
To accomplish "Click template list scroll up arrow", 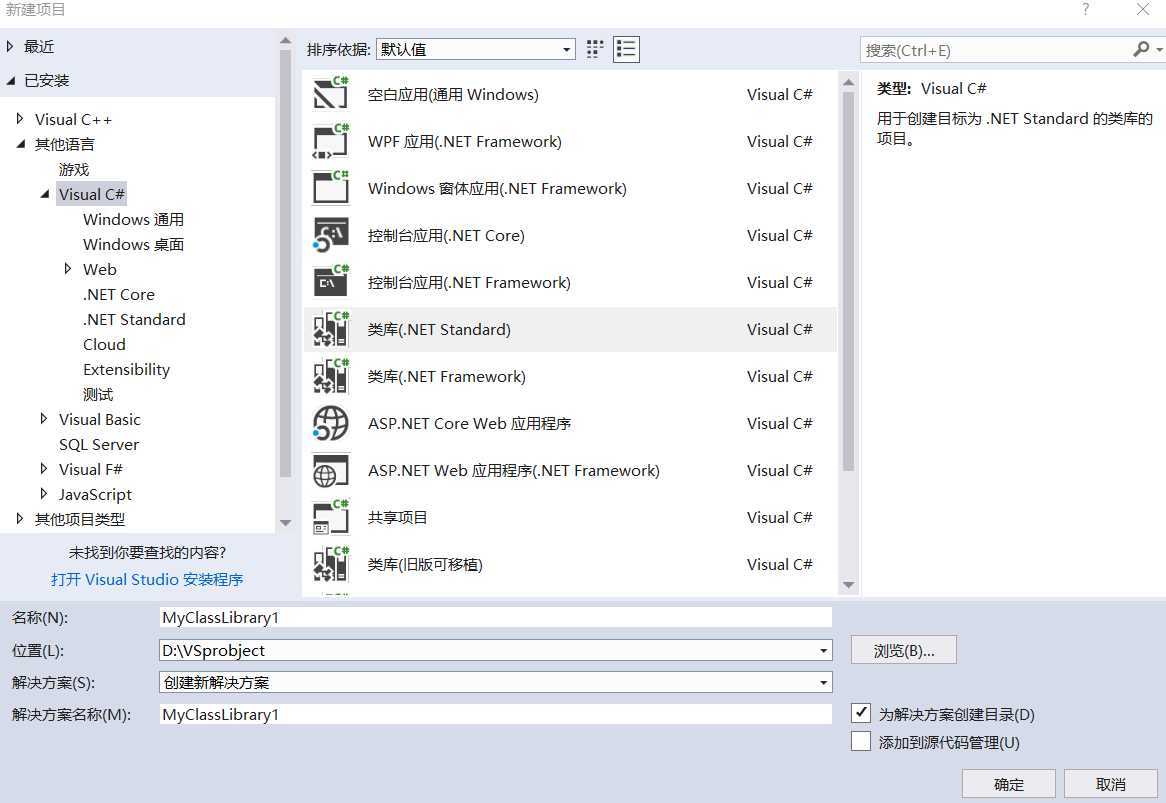I will click(x=848, y=83).
